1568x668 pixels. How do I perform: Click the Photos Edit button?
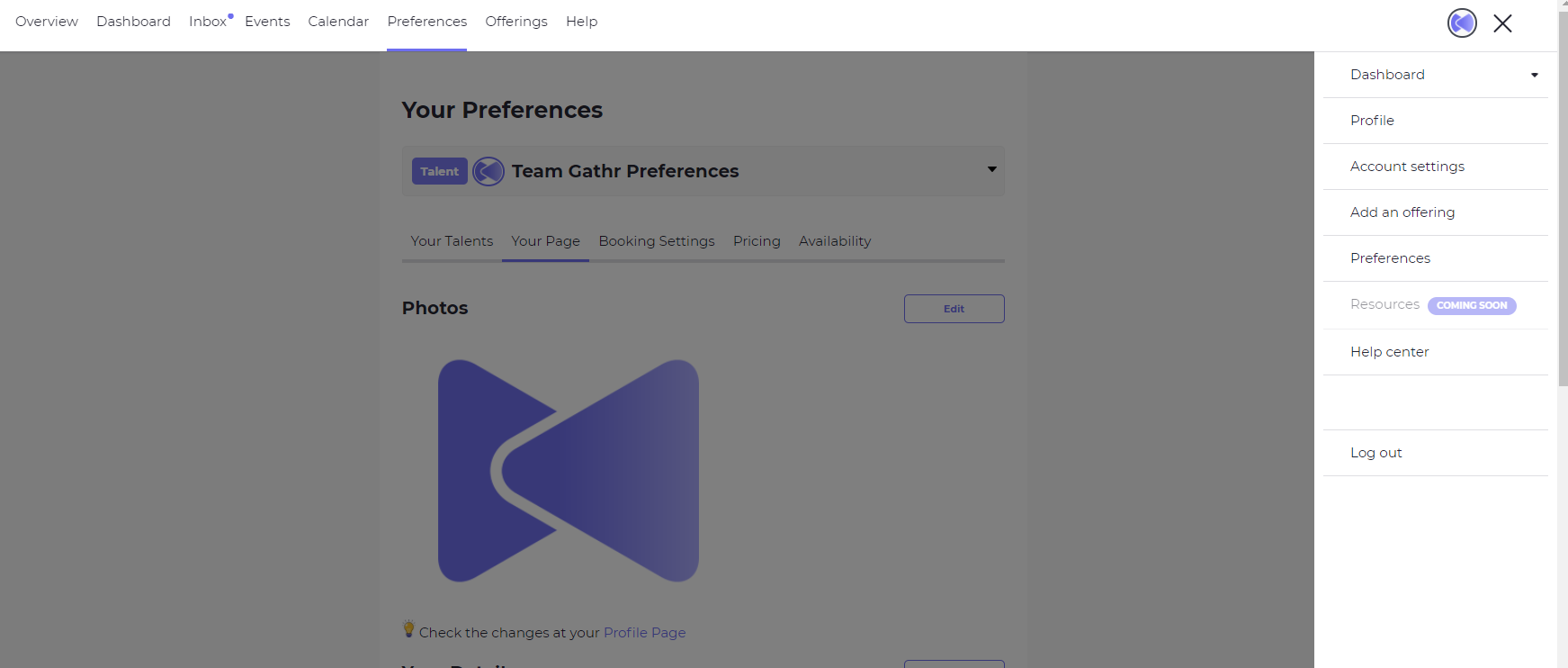coord(954,309)
